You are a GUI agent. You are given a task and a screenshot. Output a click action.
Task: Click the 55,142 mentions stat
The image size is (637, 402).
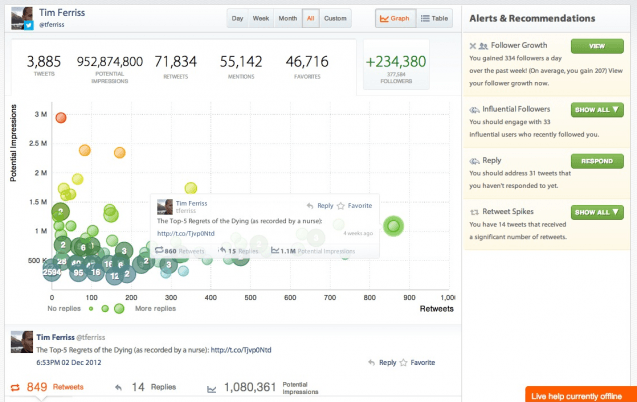click(x=241, y=66)
